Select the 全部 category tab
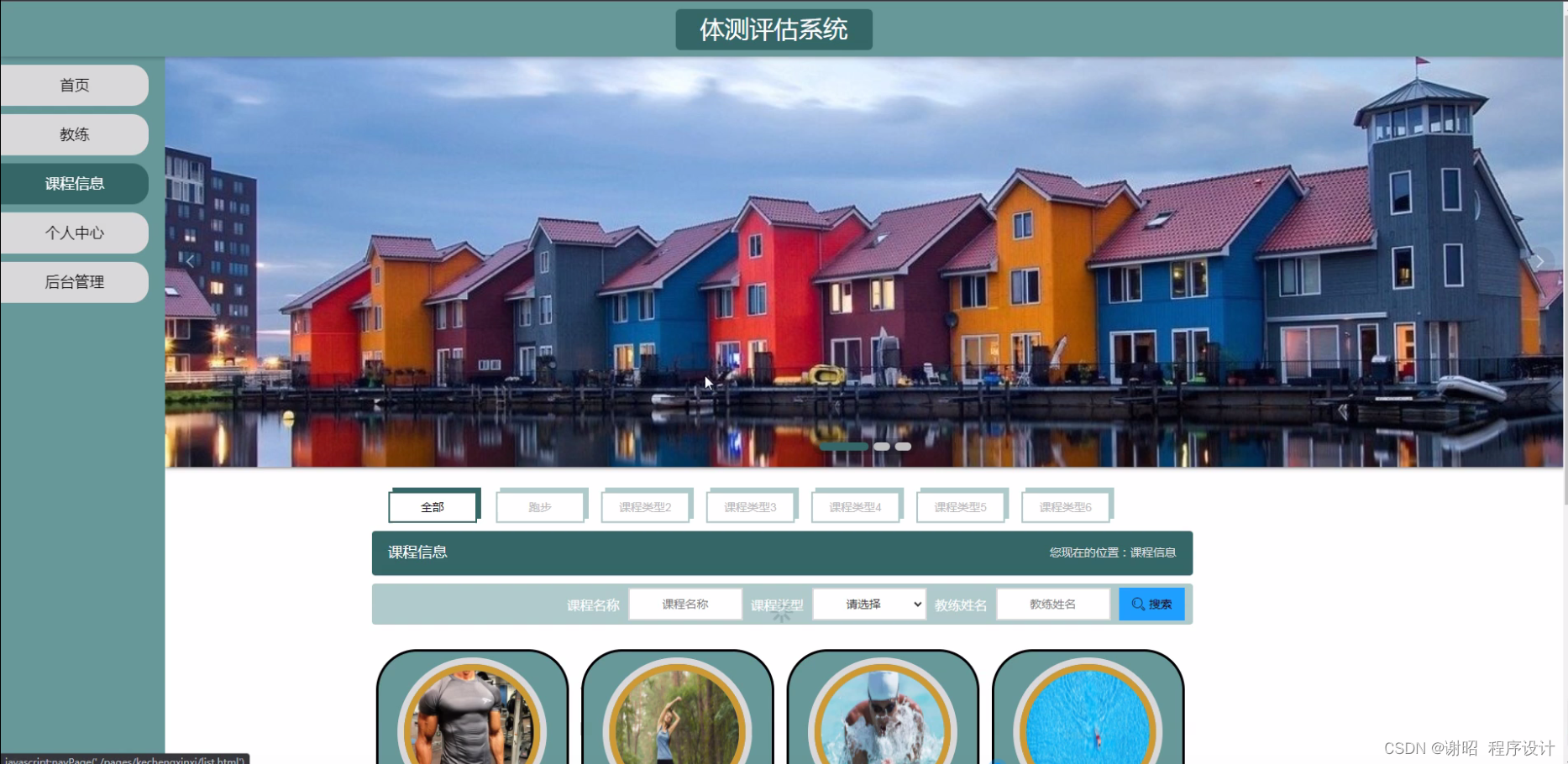The height and width of the screenshot is (764, 1568). pos(433,506)
